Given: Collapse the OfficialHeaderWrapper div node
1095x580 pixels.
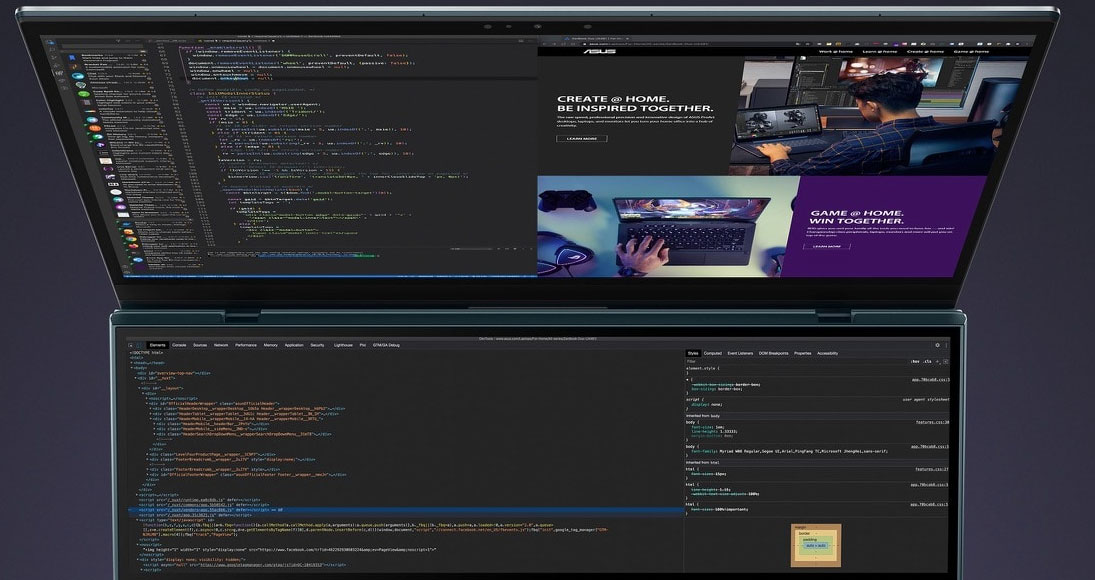Looking at the screenshot, I should (147, 403).
